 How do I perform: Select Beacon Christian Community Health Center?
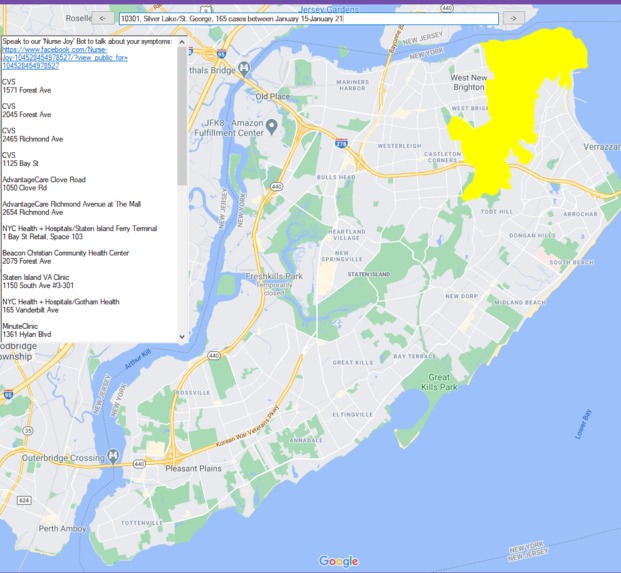[66, 257]
